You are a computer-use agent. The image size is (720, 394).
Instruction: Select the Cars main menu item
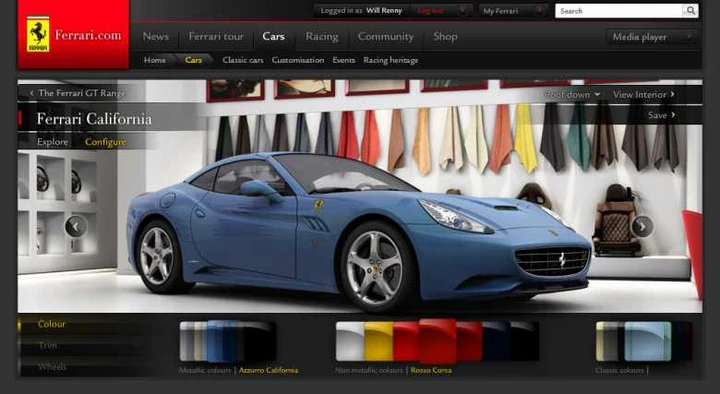(x=274, y=37)
